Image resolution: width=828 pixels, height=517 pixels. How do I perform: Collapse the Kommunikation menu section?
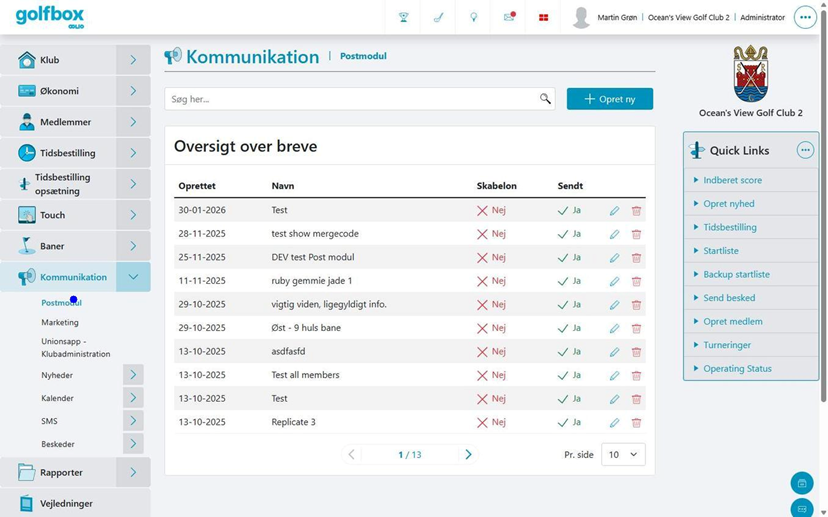[x=133, y=277]
